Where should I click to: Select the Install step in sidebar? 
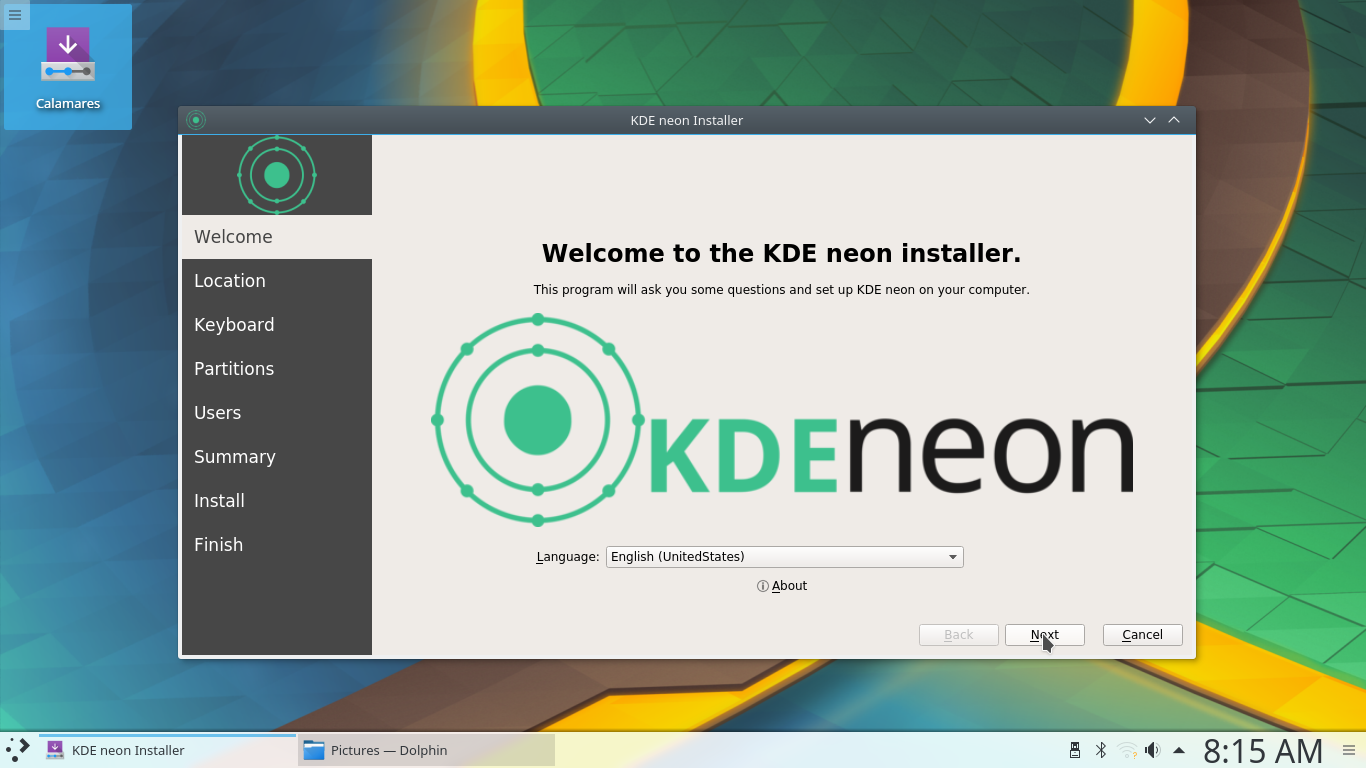click(x=277, y=501)
